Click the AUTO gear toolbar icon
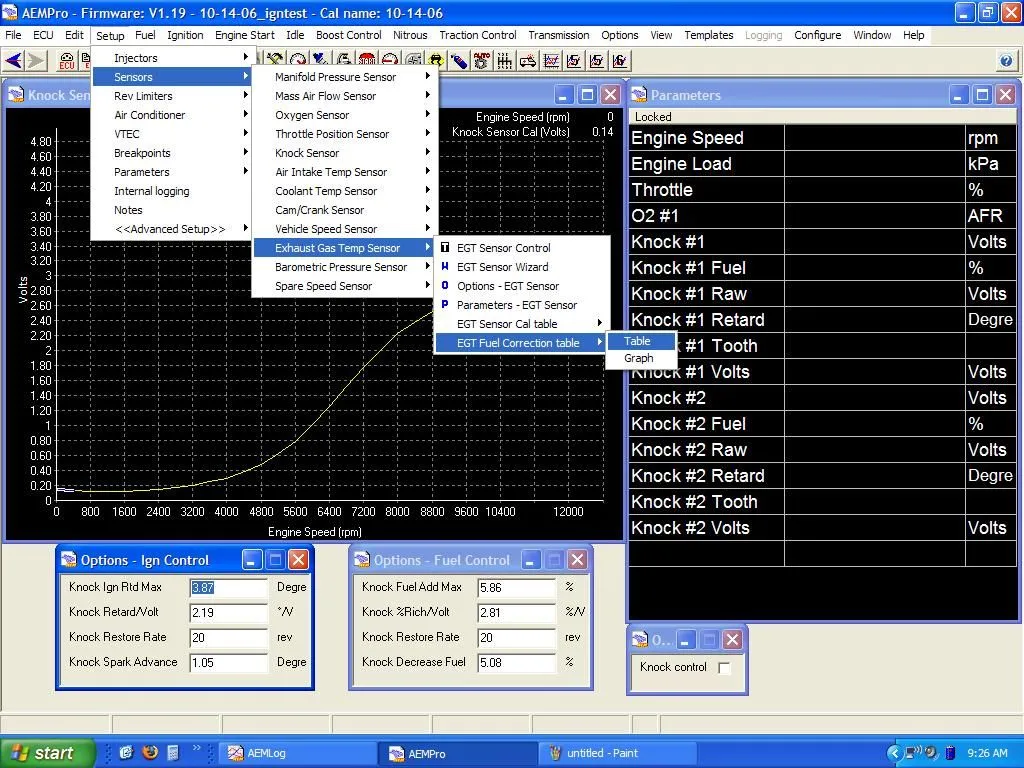Image resolution: width=1024 pixels, height=768 pixels. [x=482, y=61]
